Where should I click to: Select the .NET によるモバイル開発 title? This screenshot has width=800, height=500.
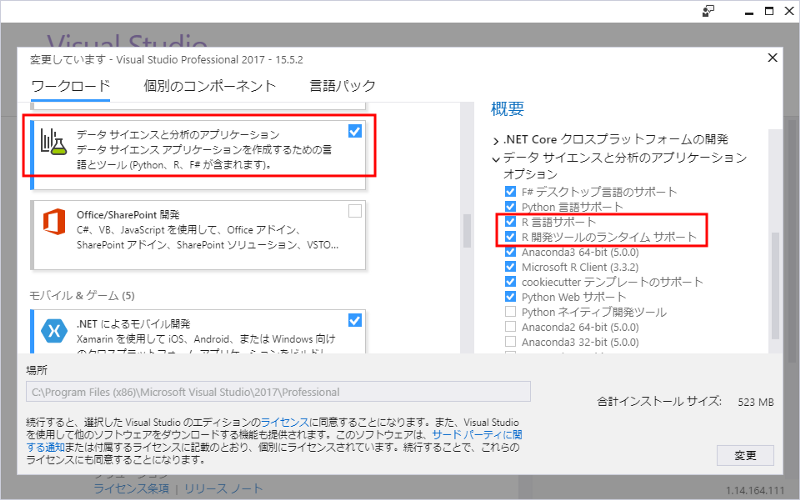click(133, 324)
